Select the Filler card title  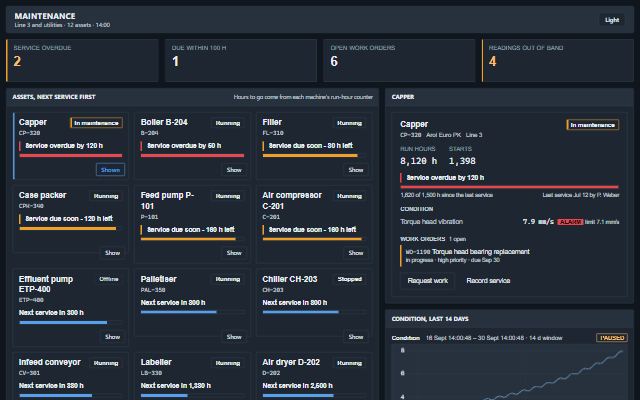[x=272, y=122]
